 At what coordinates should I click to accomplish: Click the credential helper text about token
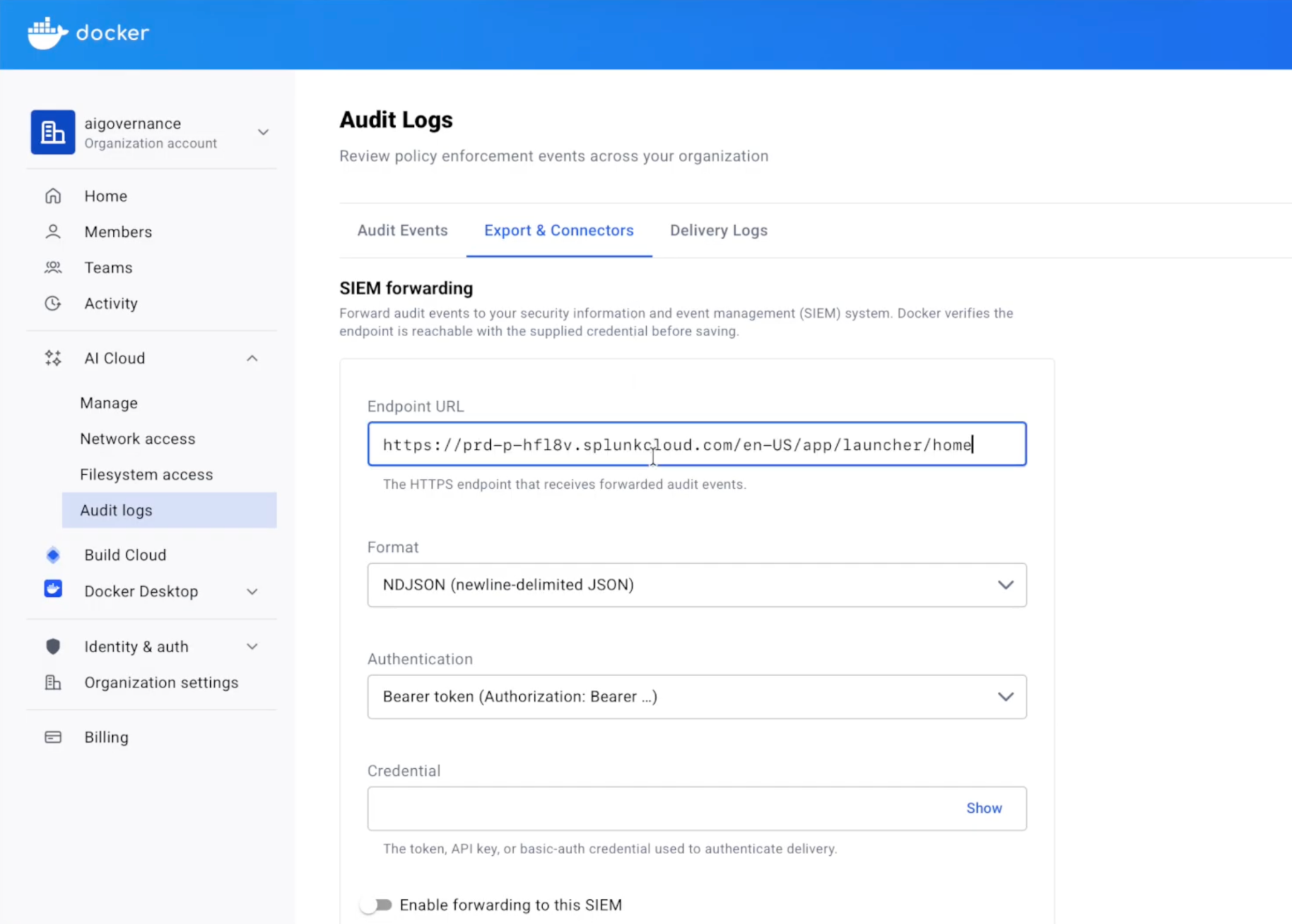[x=610, y=849]
